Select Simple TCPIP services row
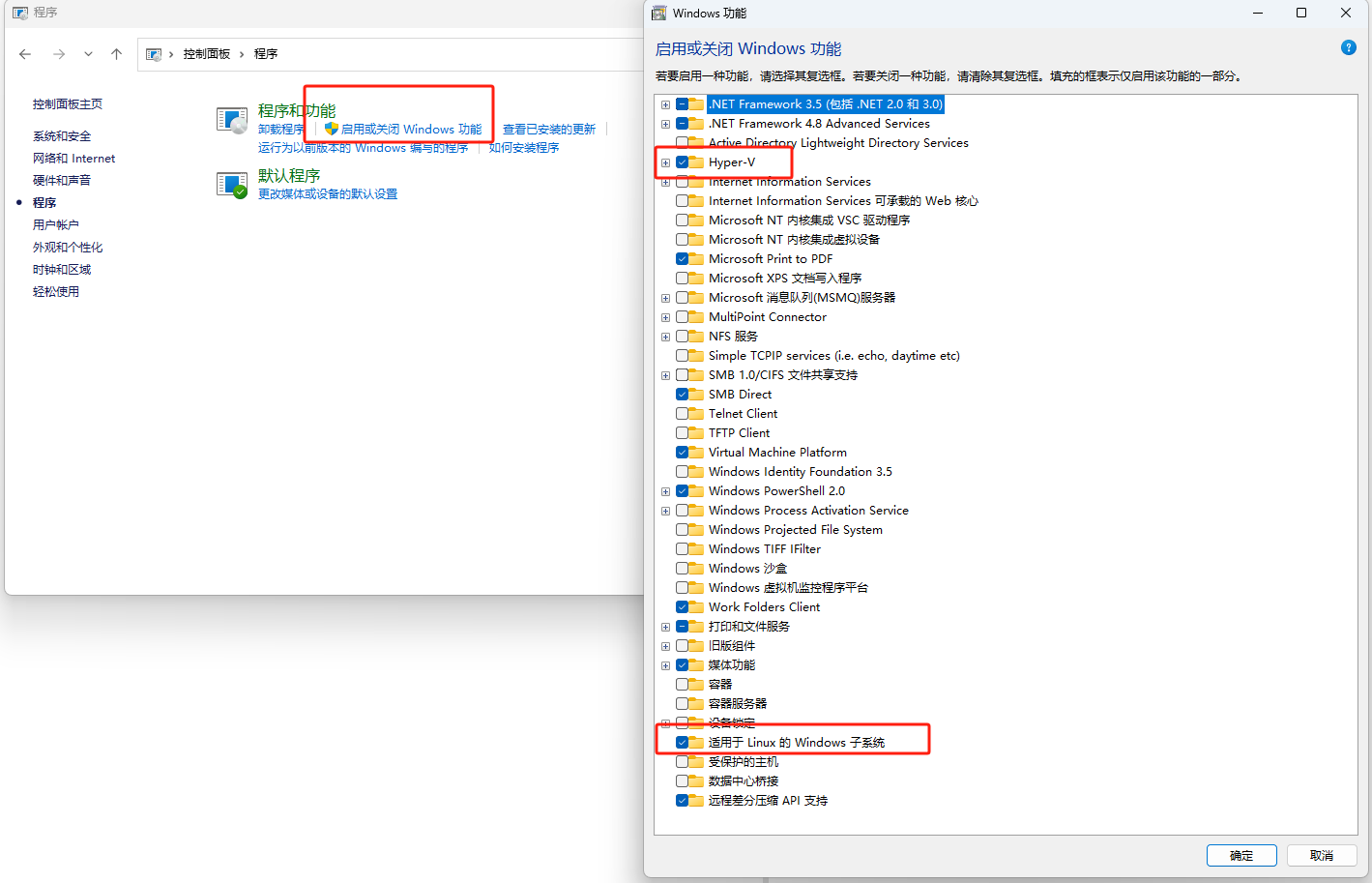This screenshot has height=883, width=1372. [833, 355]
